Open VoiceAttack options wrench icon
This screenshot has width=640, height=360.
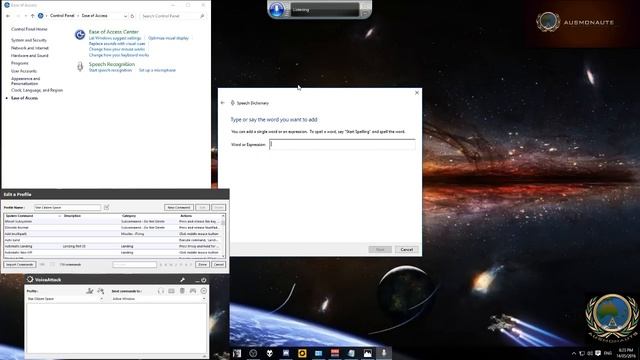182,280
